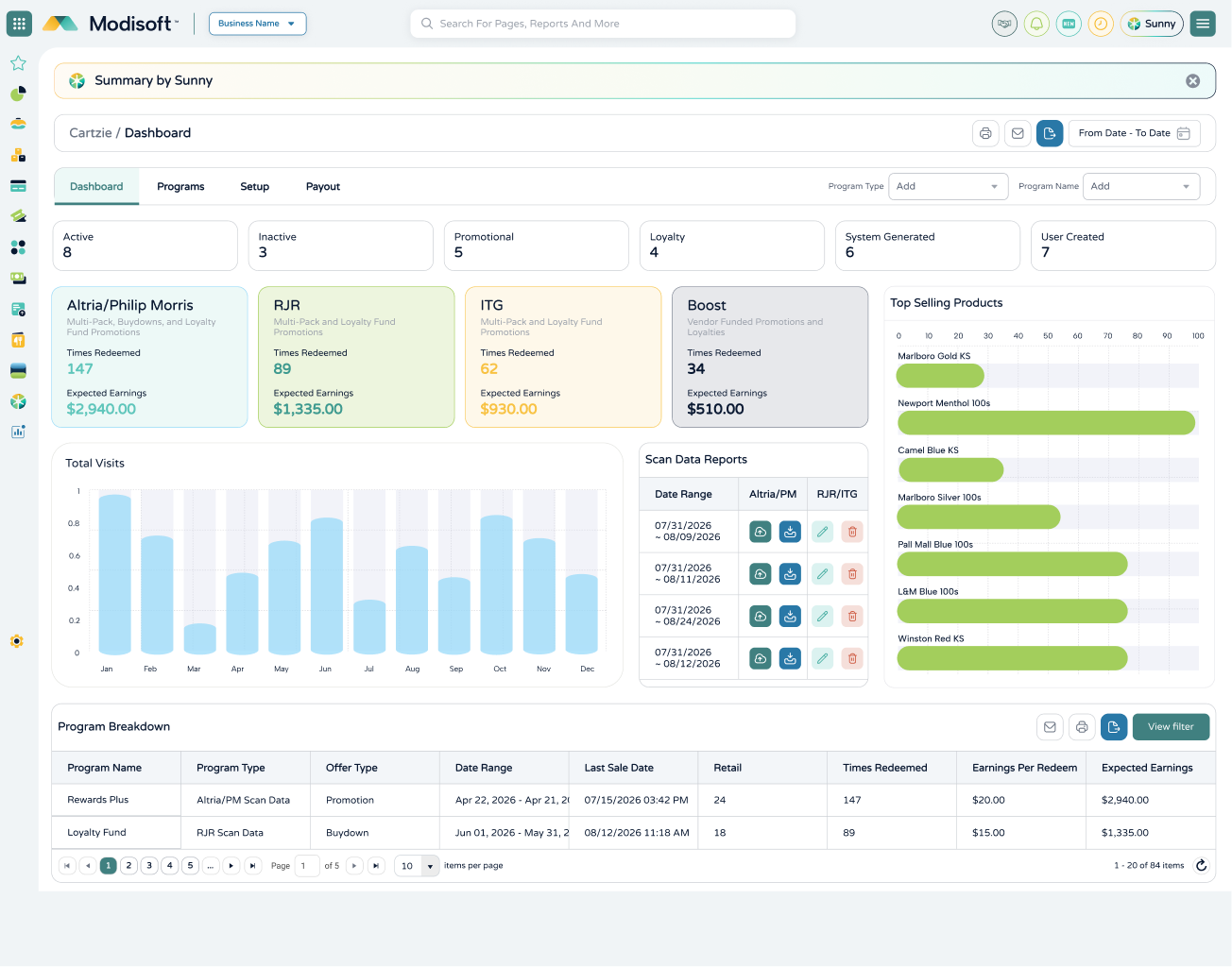This screenshot has height=967, width=1232.
Task: Click the Promotional count card
Action: 537,246
